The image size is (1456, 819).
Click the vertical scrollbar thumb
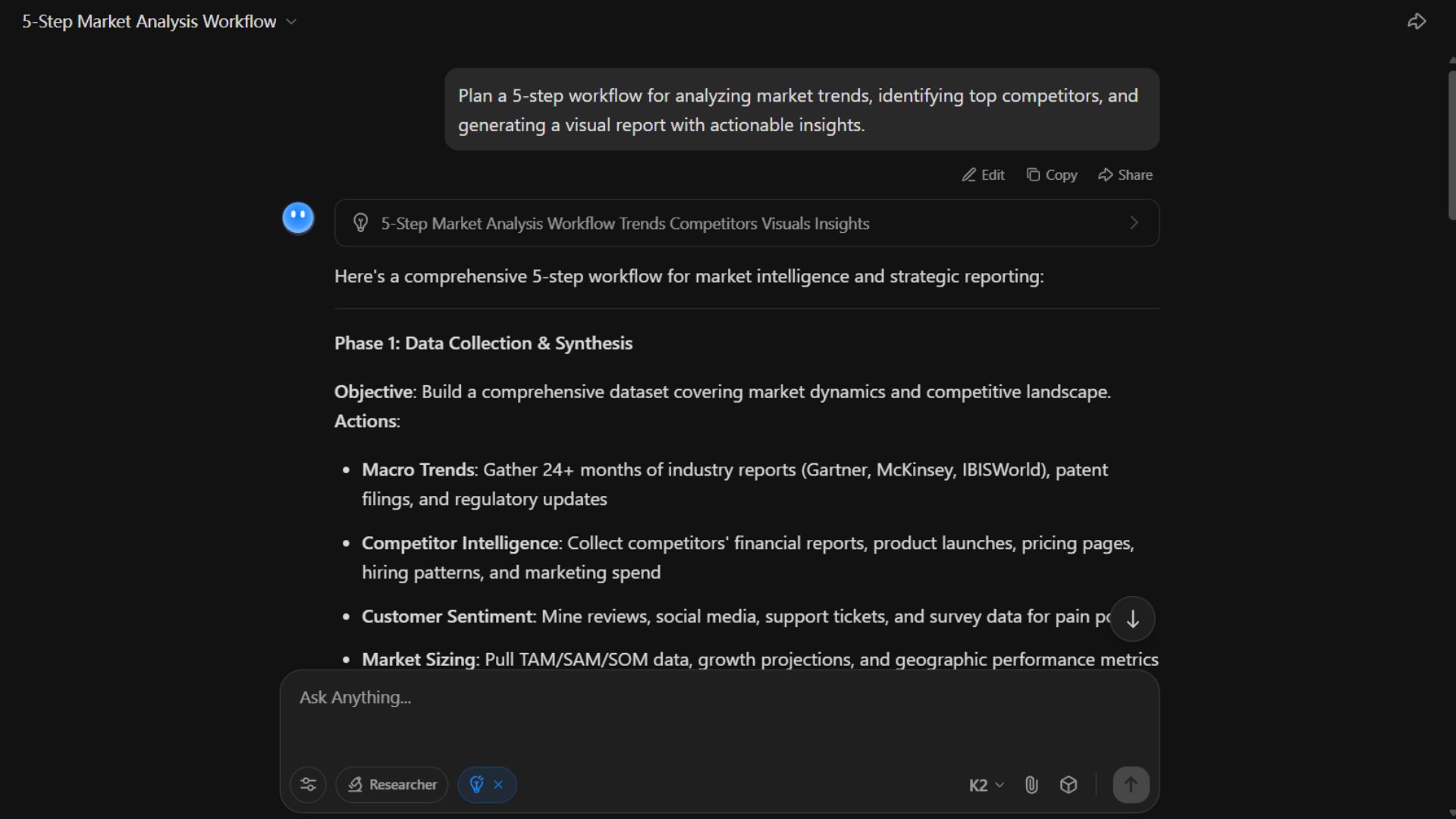click(1451, 144)
